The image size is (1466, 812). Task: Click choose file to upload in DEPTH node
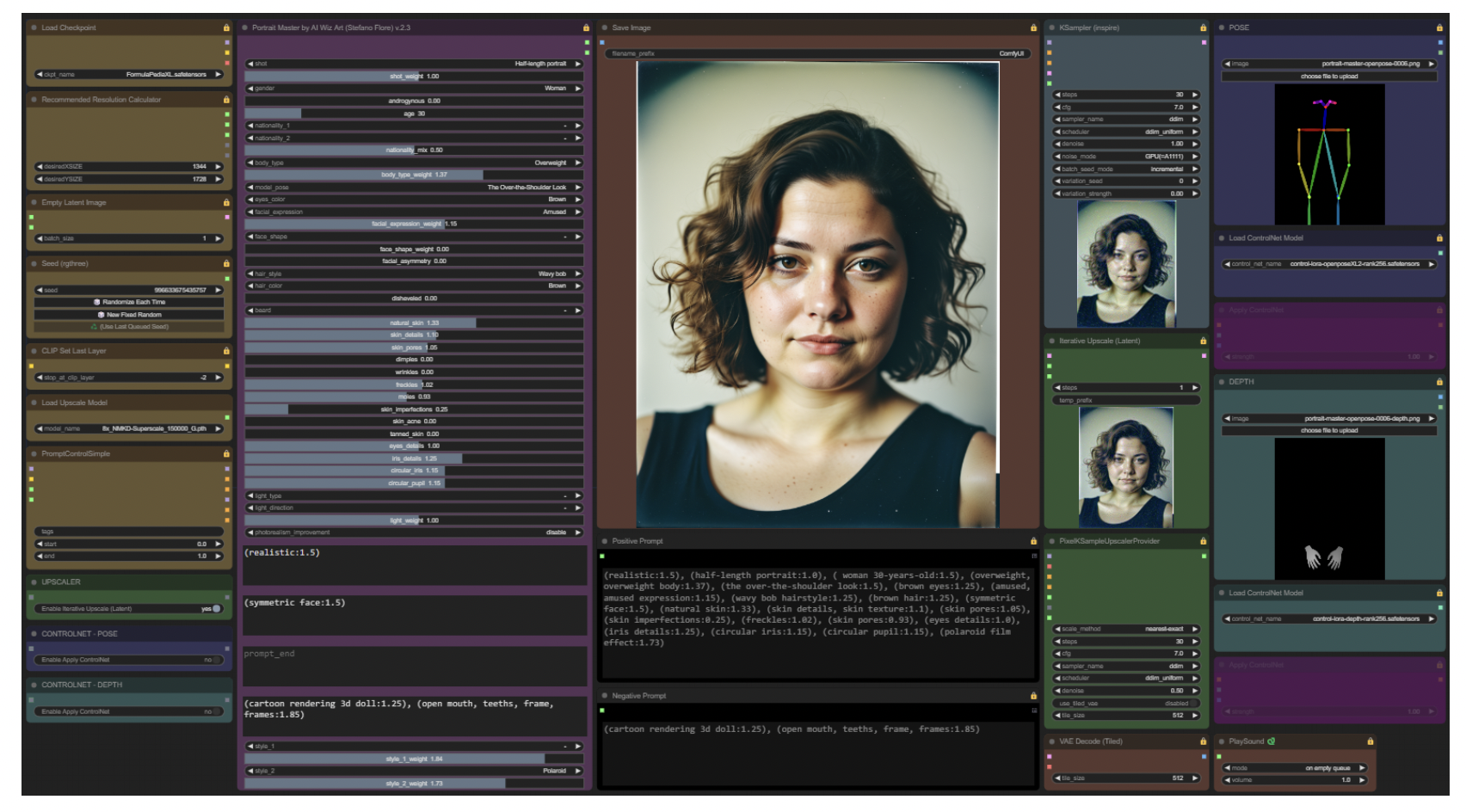click(1329, 430)
